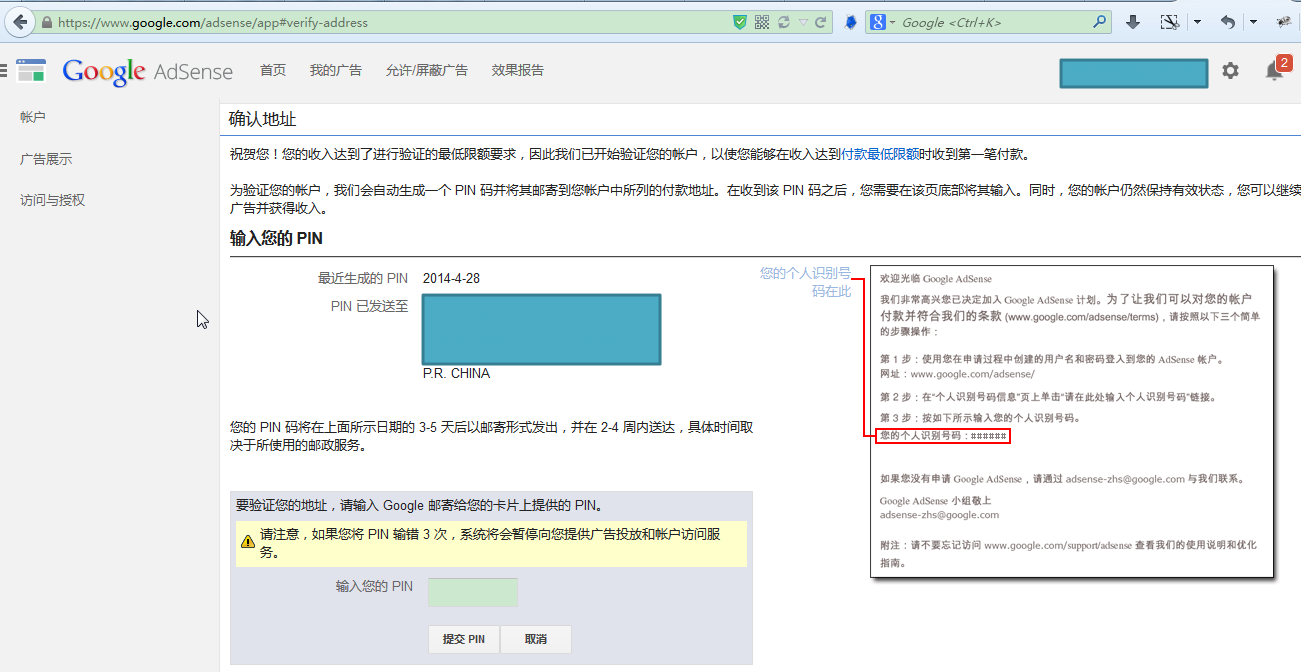Image resolution: width=1301 pixels, height=672 pixels.
Task: Open the 首页 navigation tab
Action: coord(273,70)
